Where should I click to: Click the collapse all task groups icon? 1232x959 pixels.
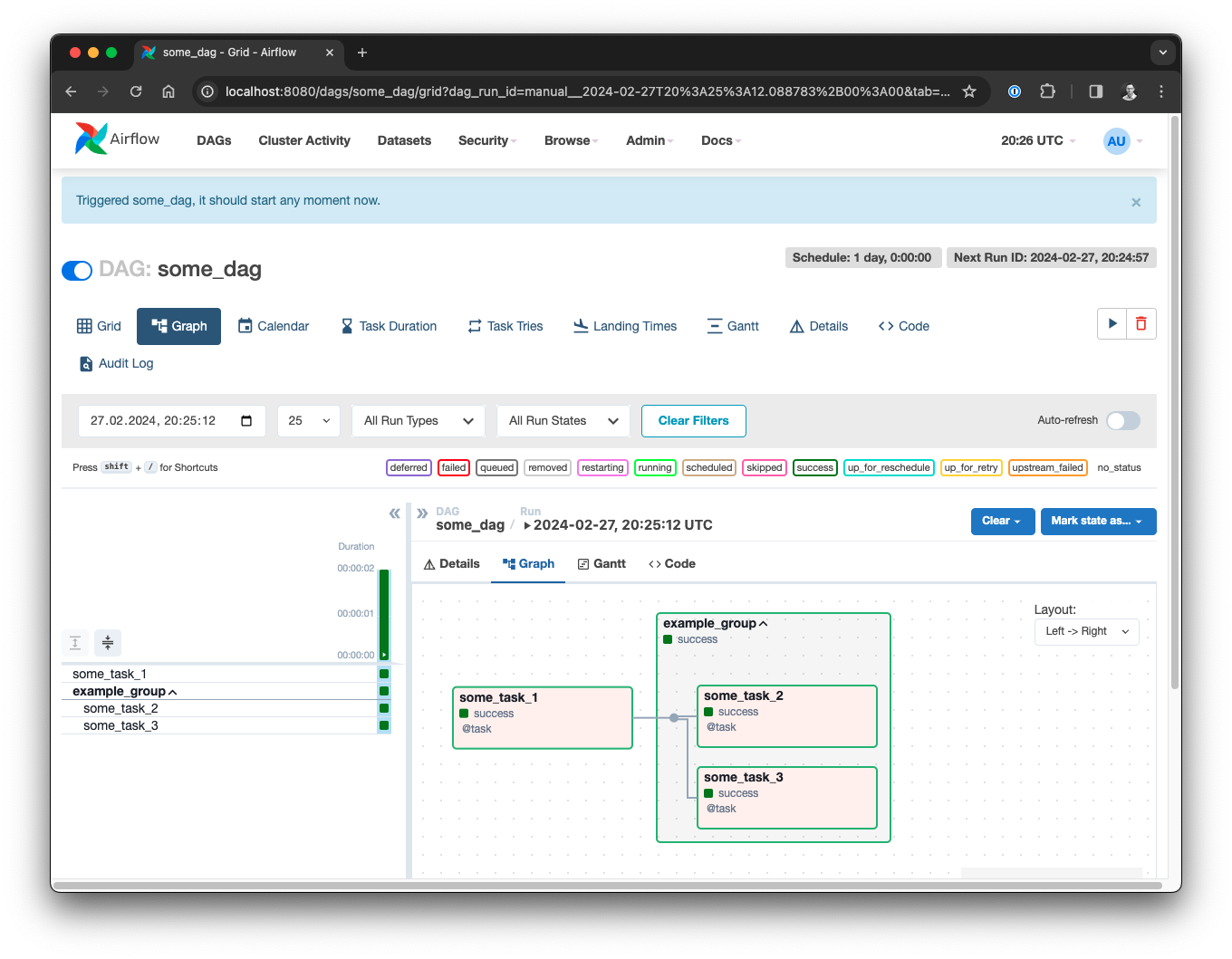tap(108, 643)
